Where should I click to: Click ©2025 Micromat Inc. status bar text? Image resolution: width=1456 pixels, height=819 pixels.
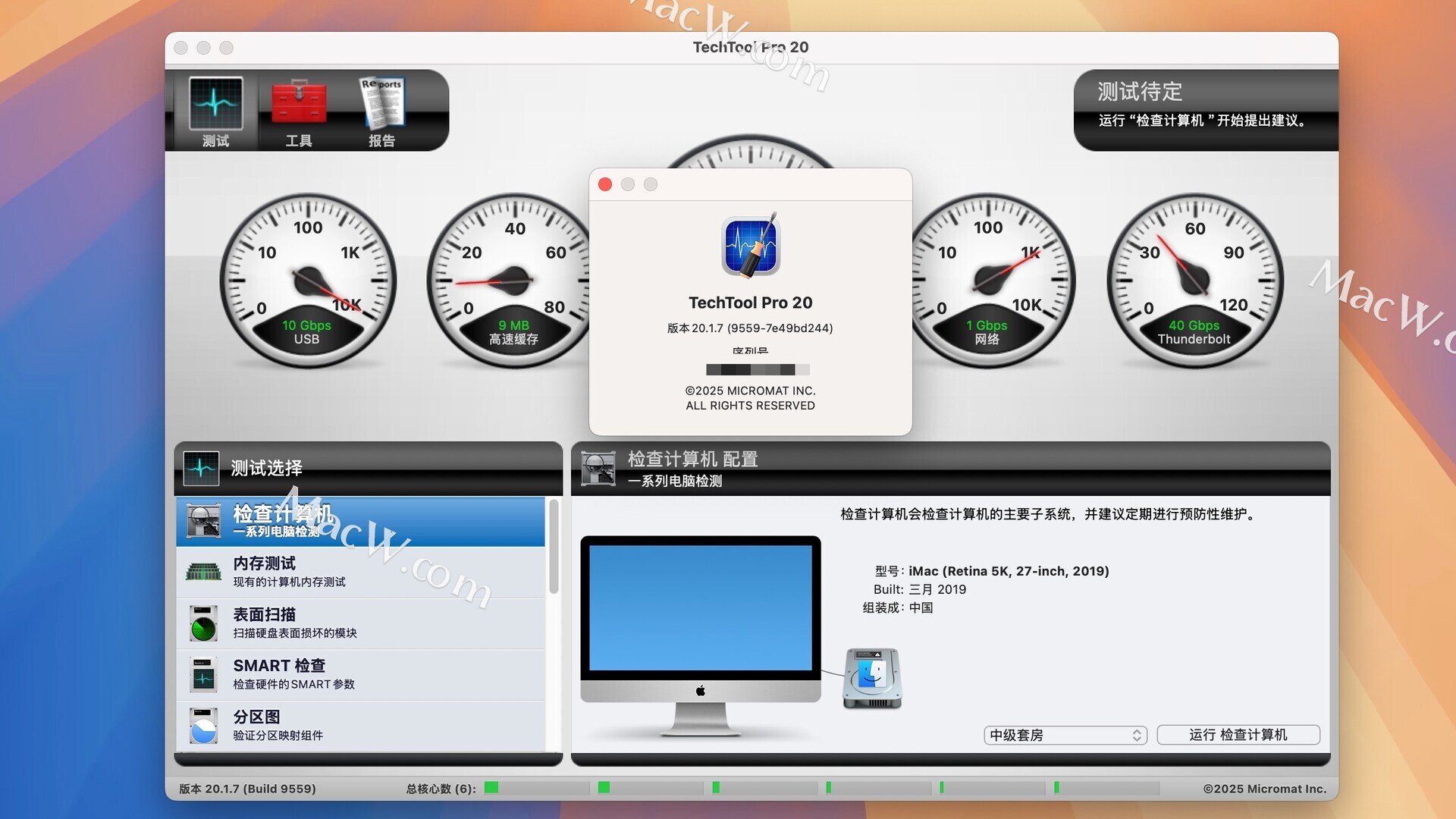click(x=1264, y=789)
